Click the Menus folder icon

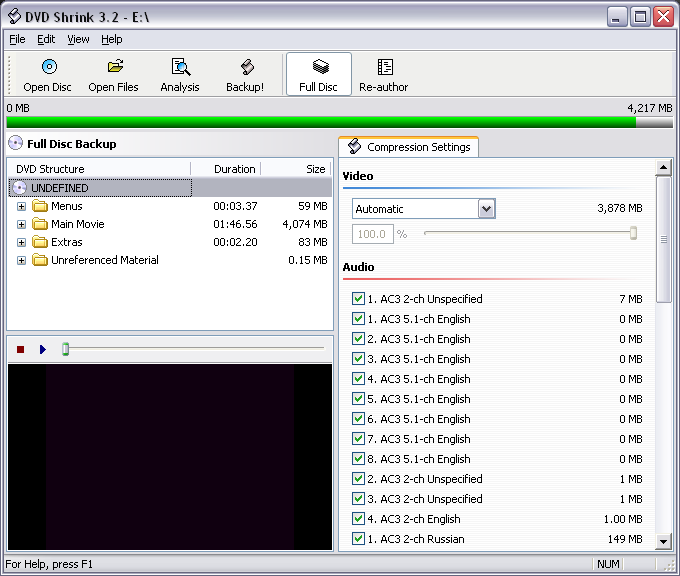pyautogui.click(x=40, y=206)
